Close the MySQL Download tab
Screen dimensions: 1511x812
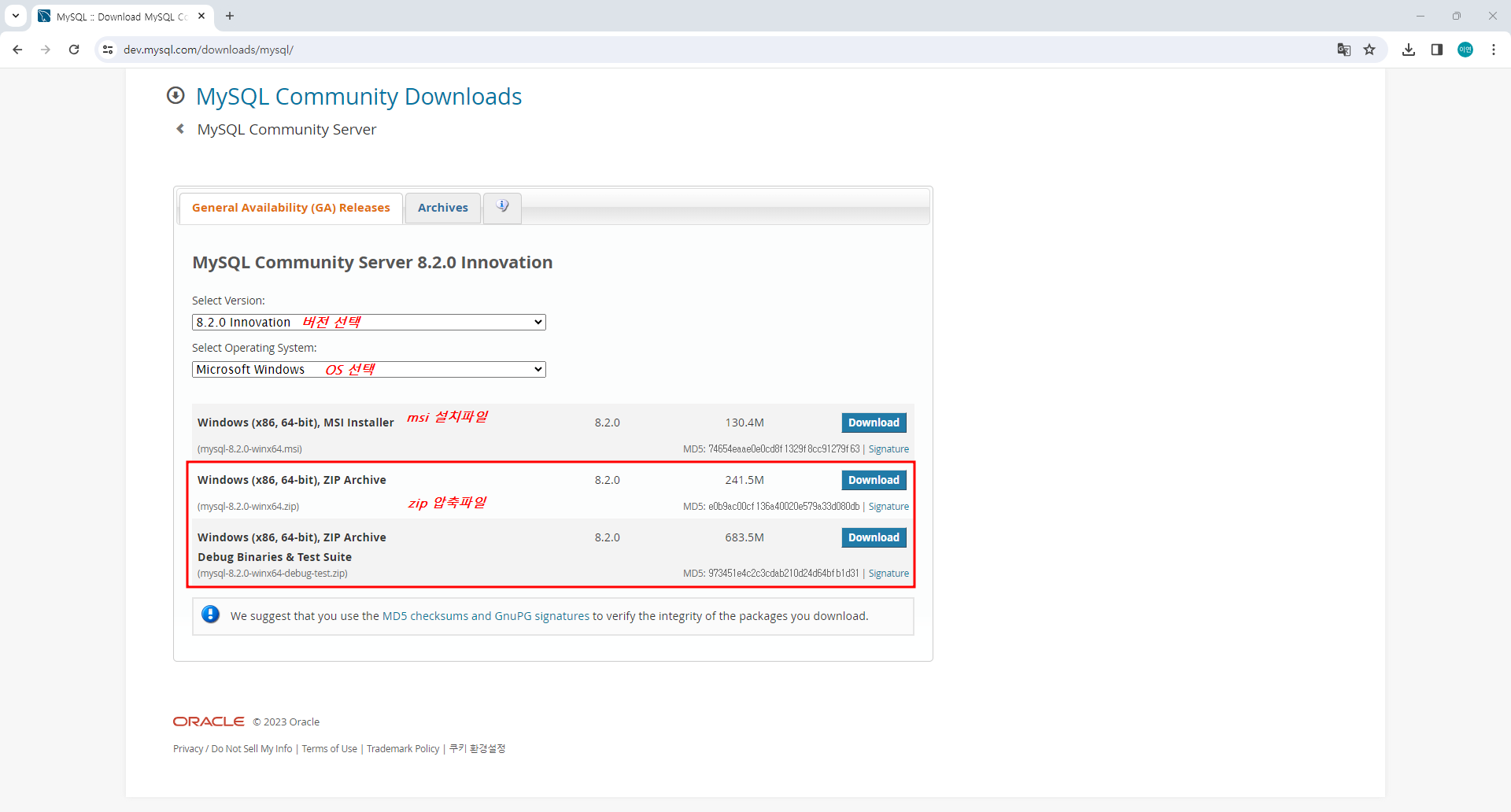(201, 16)
